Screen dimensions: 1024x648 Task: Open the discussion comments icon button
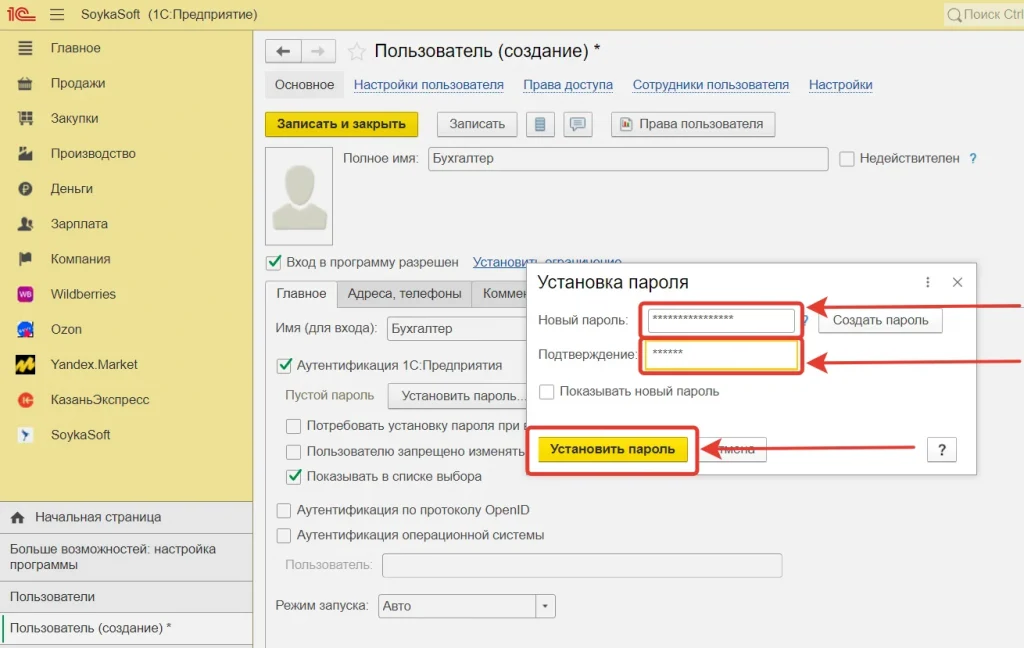pyautogui.click(x=577, y=124)
